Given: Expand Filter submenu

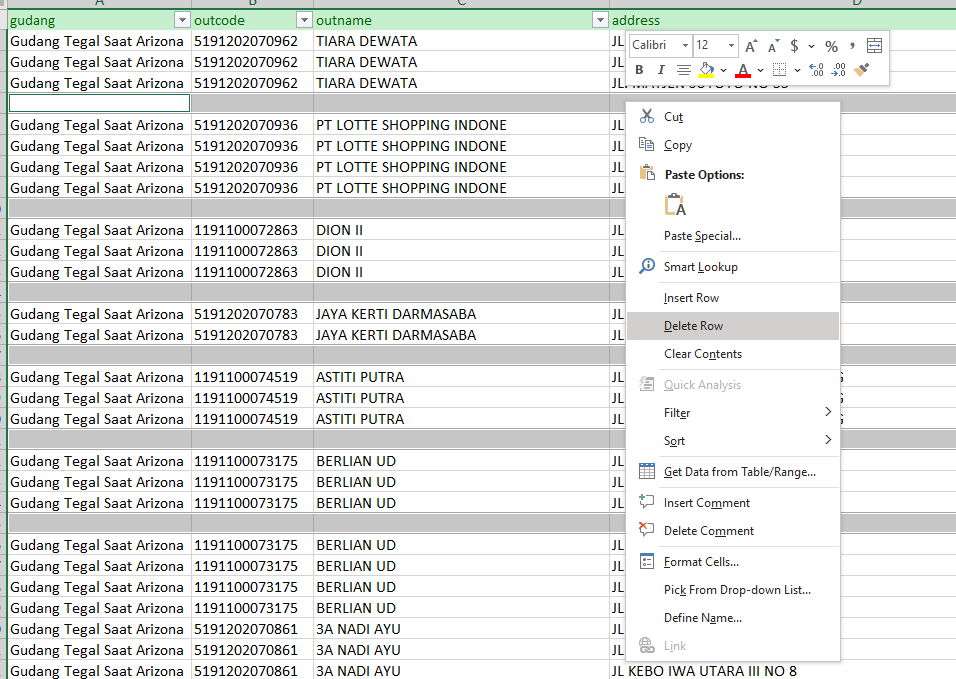Looking at the screenshot, I should tap(733, 413).
